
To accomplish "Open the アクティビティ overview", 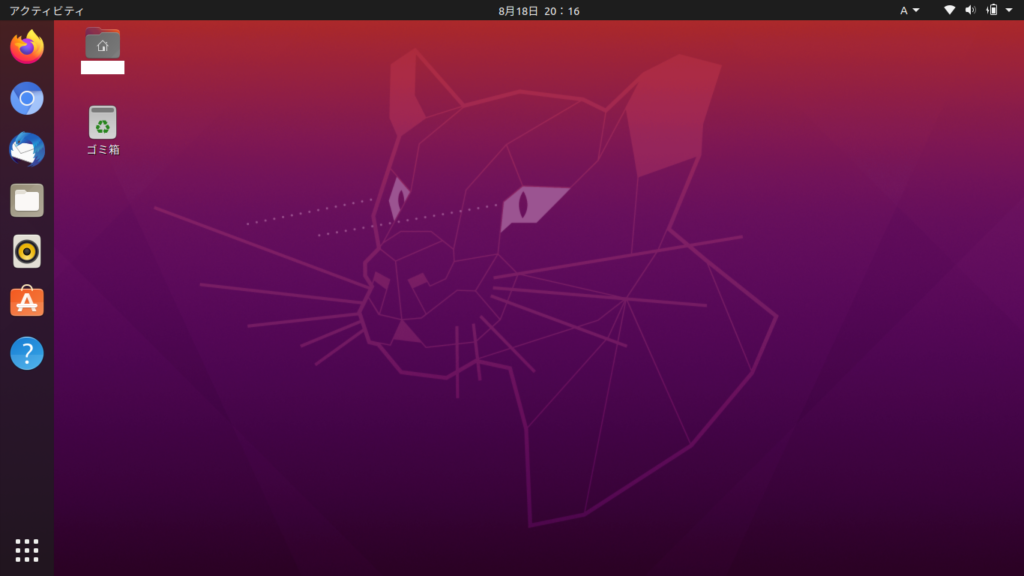I will pos(46,10).
